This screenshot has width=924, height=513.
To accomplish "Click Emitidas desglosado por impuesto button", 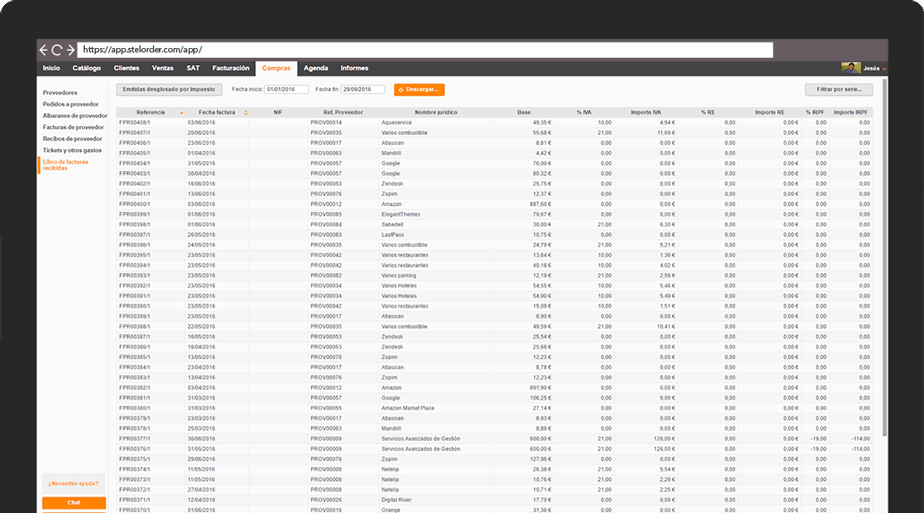I will point(169,90).
